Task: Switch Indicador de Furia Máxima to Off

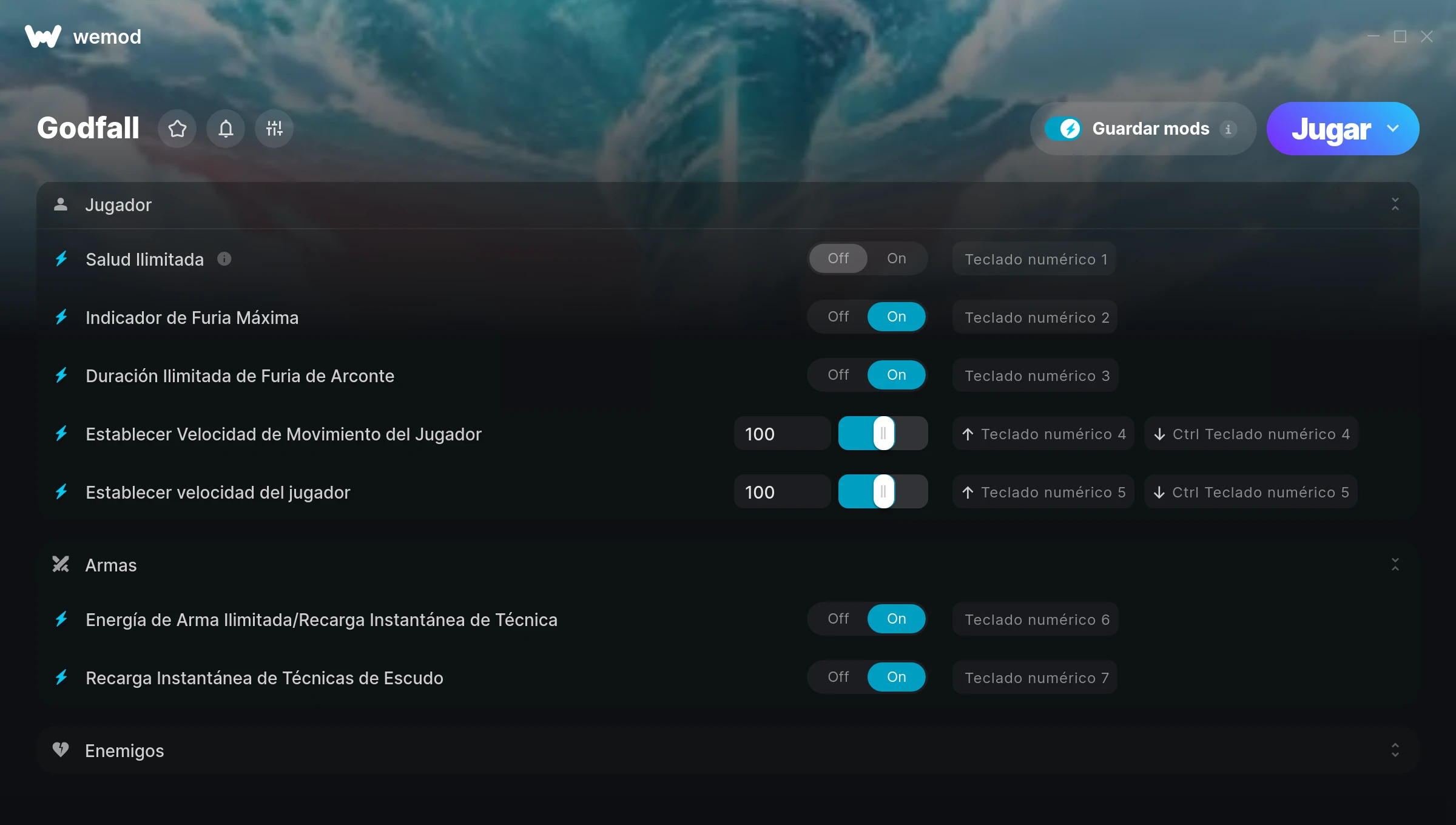Action: (x=838, y=317)
